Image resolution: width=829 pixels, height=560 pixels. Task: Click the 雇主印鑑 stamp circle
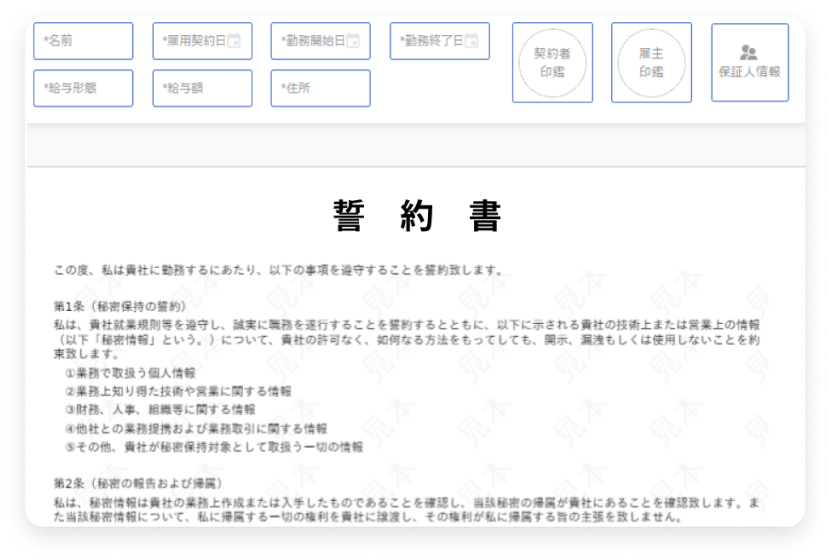(651, 62)
